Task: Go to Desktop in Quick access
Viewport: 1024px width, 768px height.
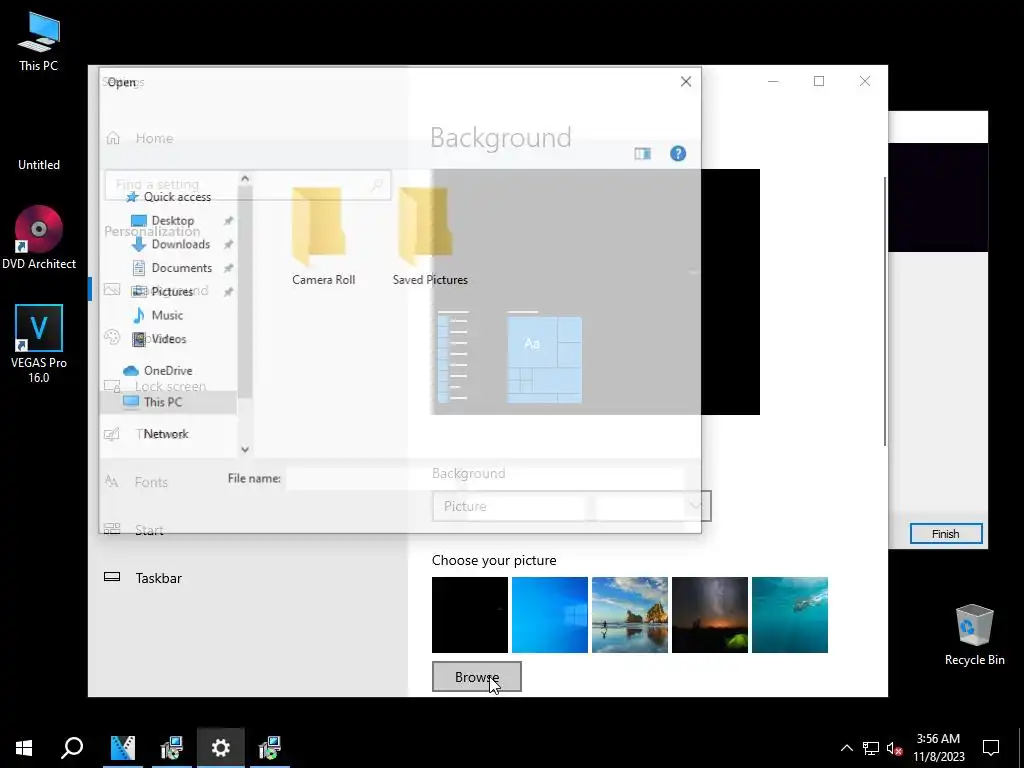Action: pos(163,221)
